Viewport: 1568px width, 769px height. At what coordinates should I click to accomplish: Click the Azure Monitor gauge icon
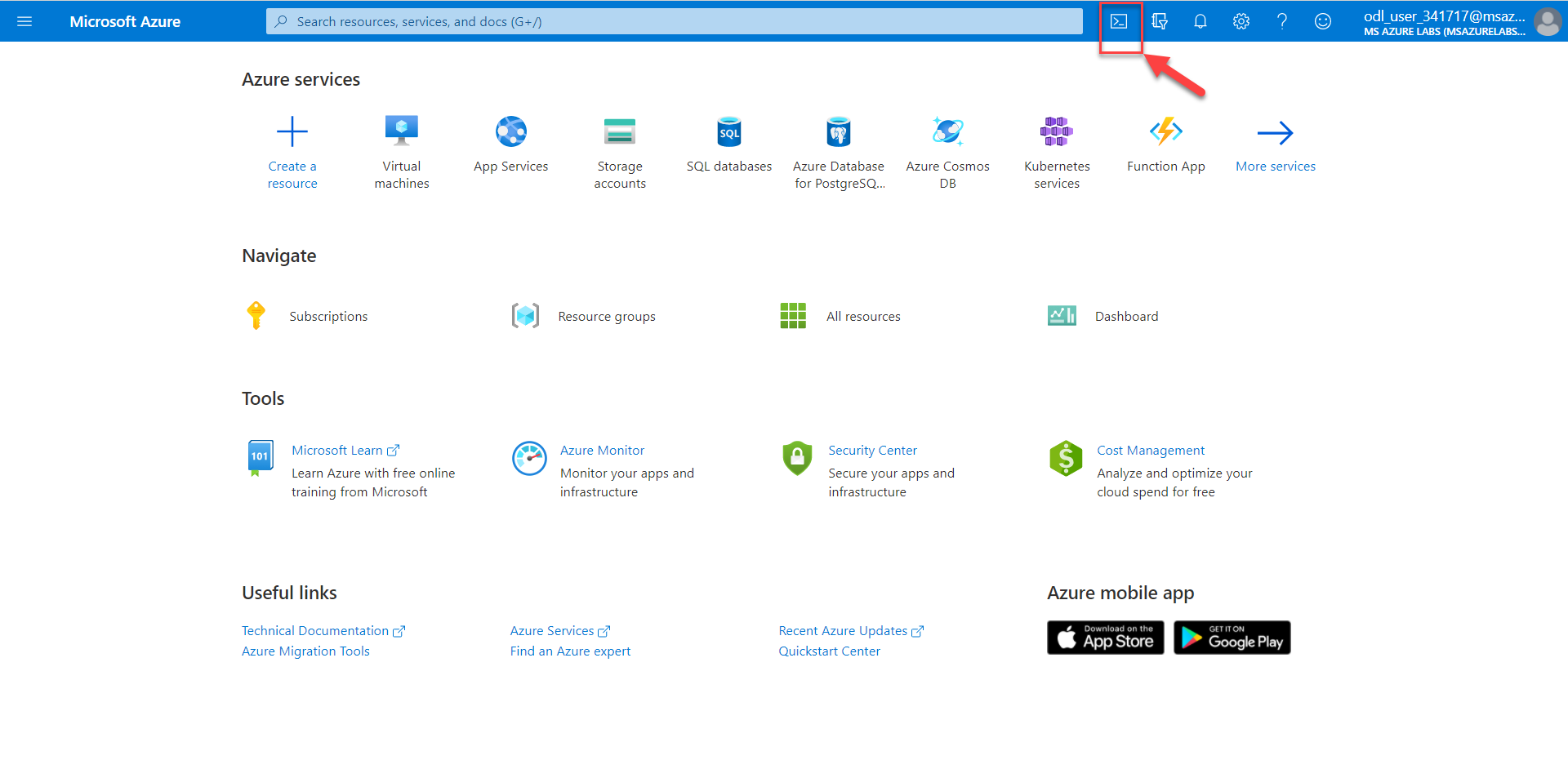(x=529, y=458)
